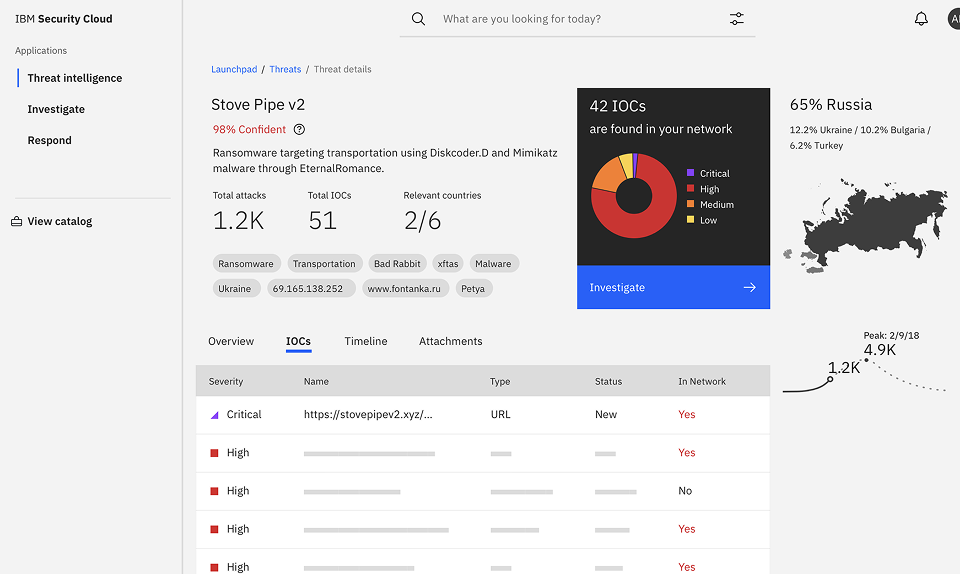Click Yes in the Critical row
The height and width of the screenshot is (574, 960).
pos(687,414)
